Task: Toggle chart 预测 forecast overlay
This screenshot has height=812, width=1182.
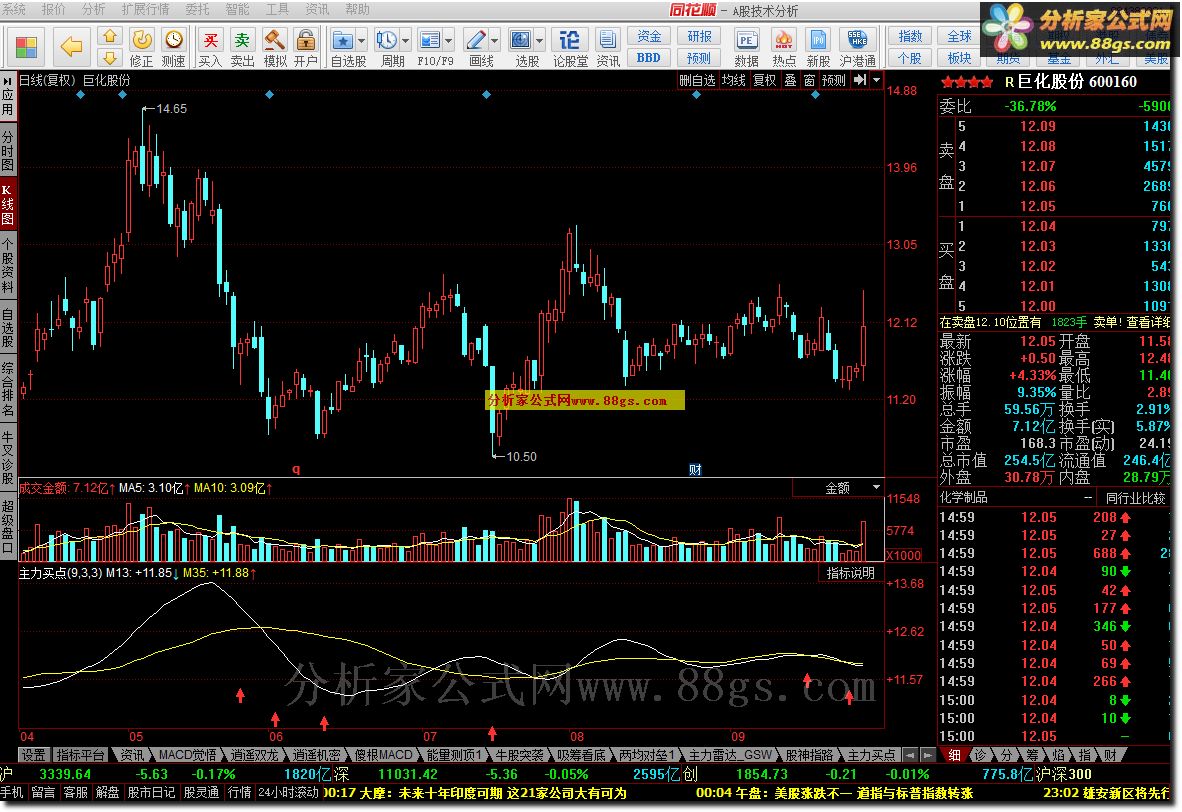Action: (834, 80)
